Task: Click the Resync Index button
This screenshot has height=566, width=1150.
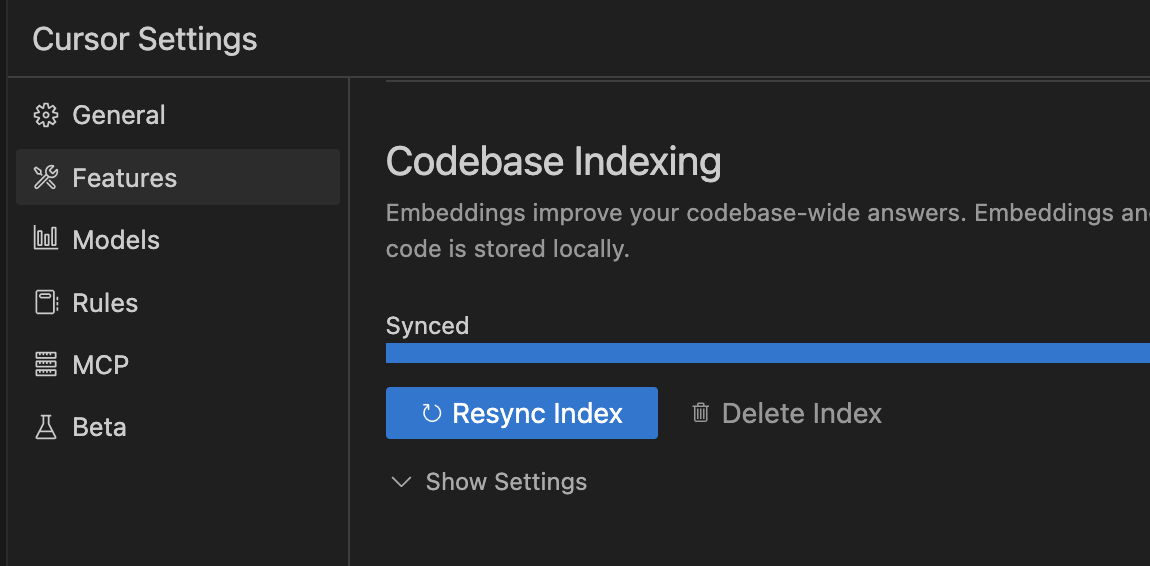Action: tap(521, 413)
